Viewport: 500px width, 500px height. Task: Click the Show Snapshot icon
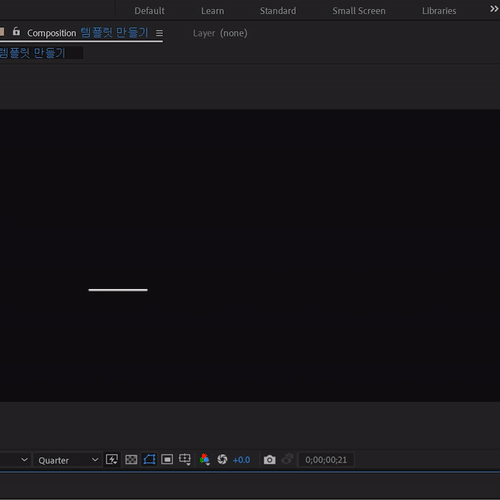[287, 459]
